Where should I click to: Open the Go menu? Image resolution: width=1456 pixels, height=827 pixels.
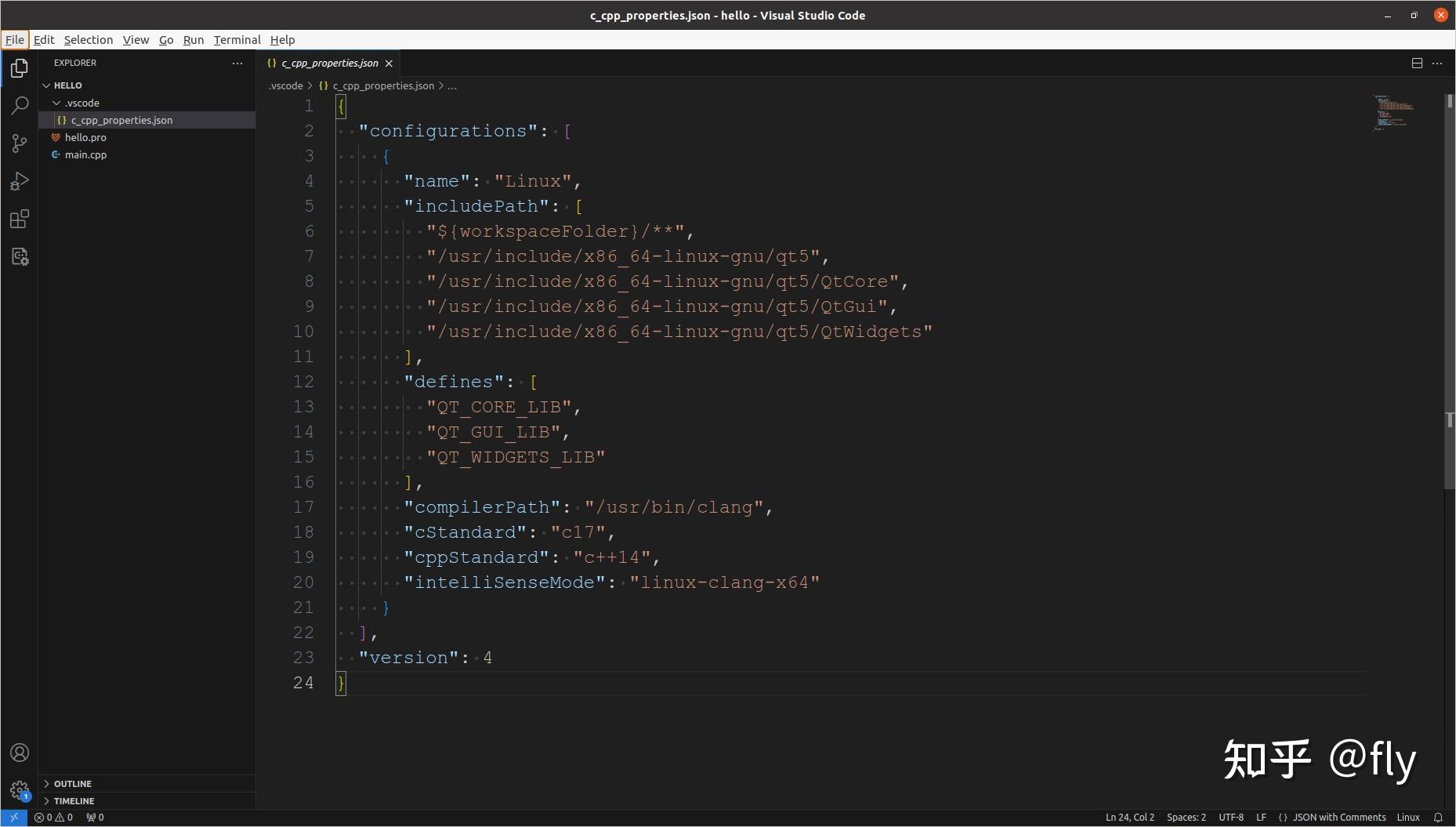point(166,40)
